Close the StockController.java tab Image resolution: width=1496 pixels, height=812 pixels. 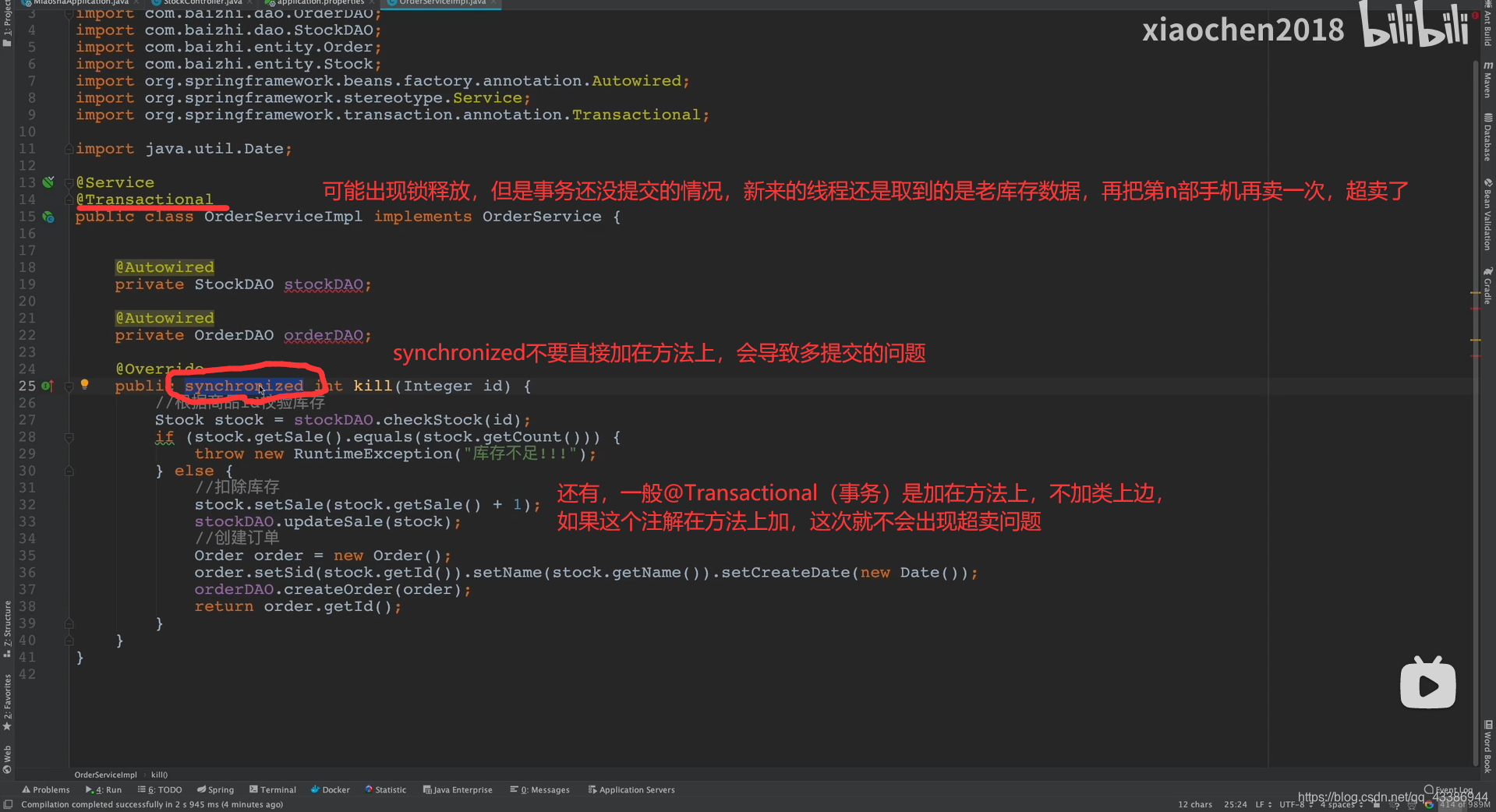pyautogui.click(x=249, y=2)
